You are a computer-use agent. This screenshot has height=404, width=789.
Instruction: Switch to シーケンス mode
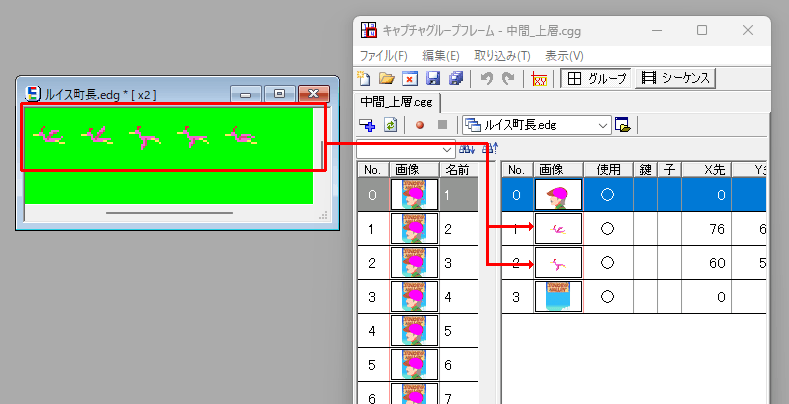pos(675,78)
